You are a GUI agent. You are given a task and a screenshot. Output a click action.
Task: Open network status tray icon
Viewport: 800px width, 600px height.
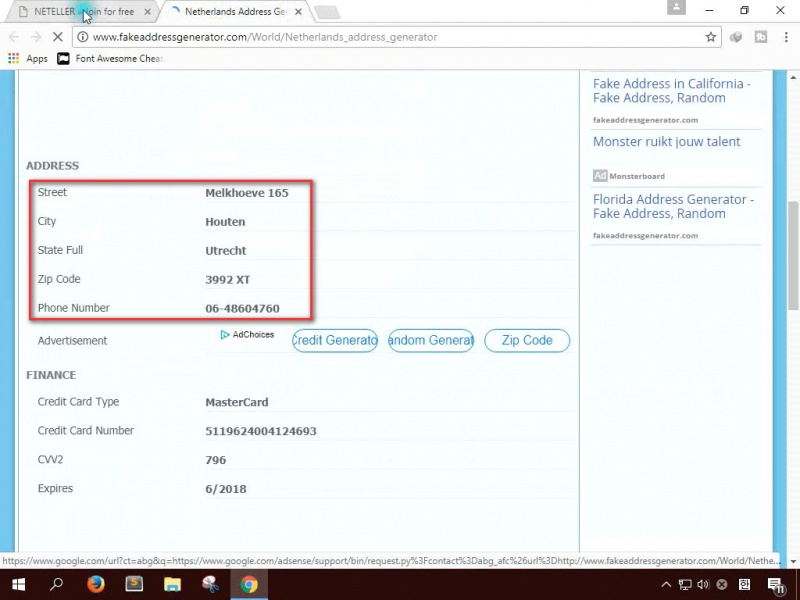685,585
